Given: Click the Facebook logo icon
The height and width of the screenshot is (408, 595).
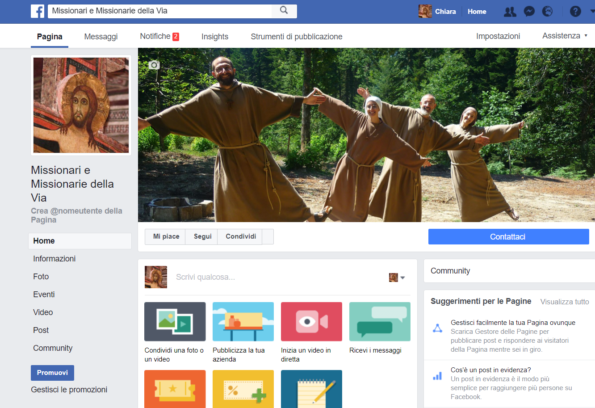Looking at the screenshot, I should (37, 11).
